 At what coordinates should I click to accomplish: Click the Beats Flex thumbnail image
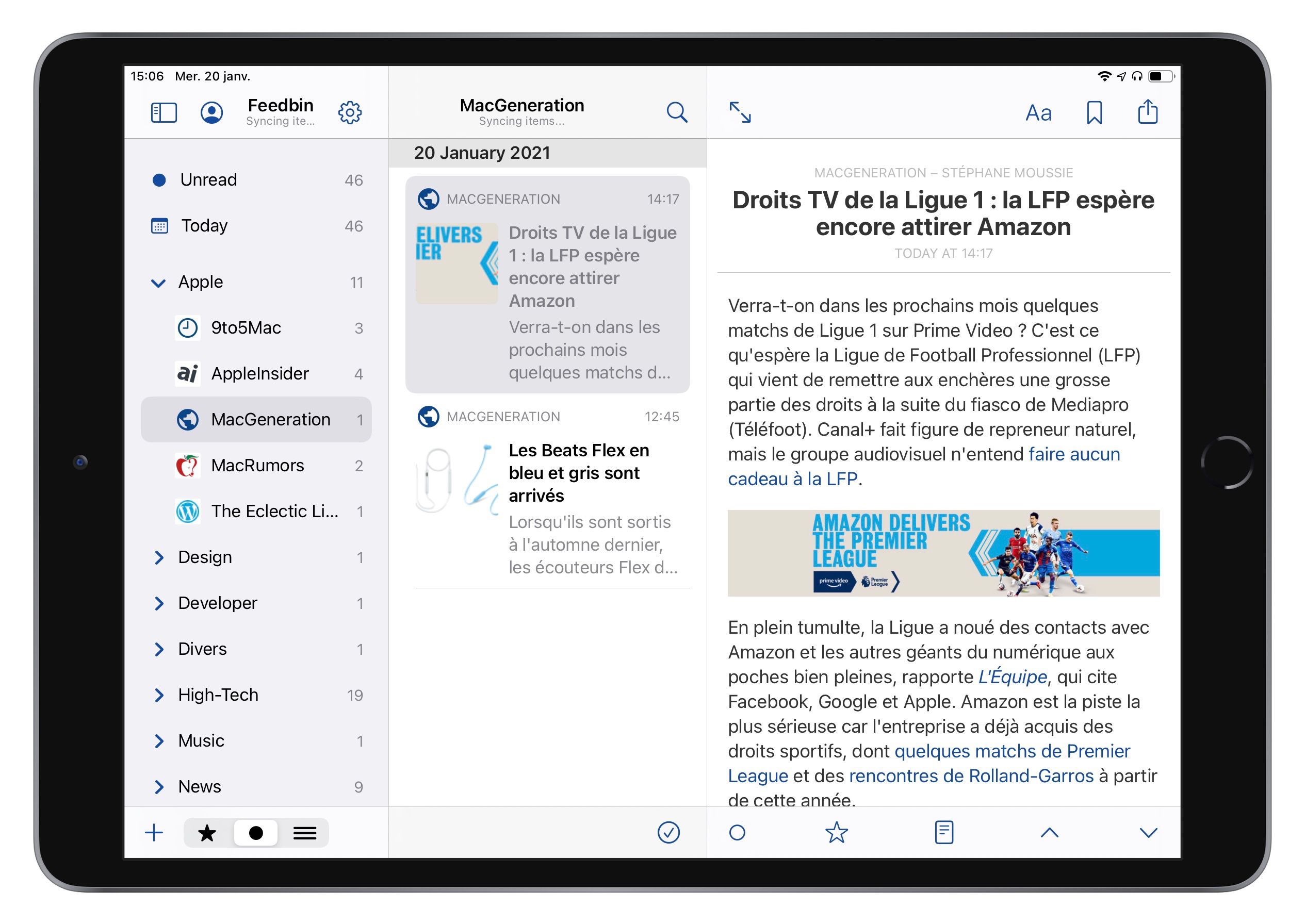(456, 480)
